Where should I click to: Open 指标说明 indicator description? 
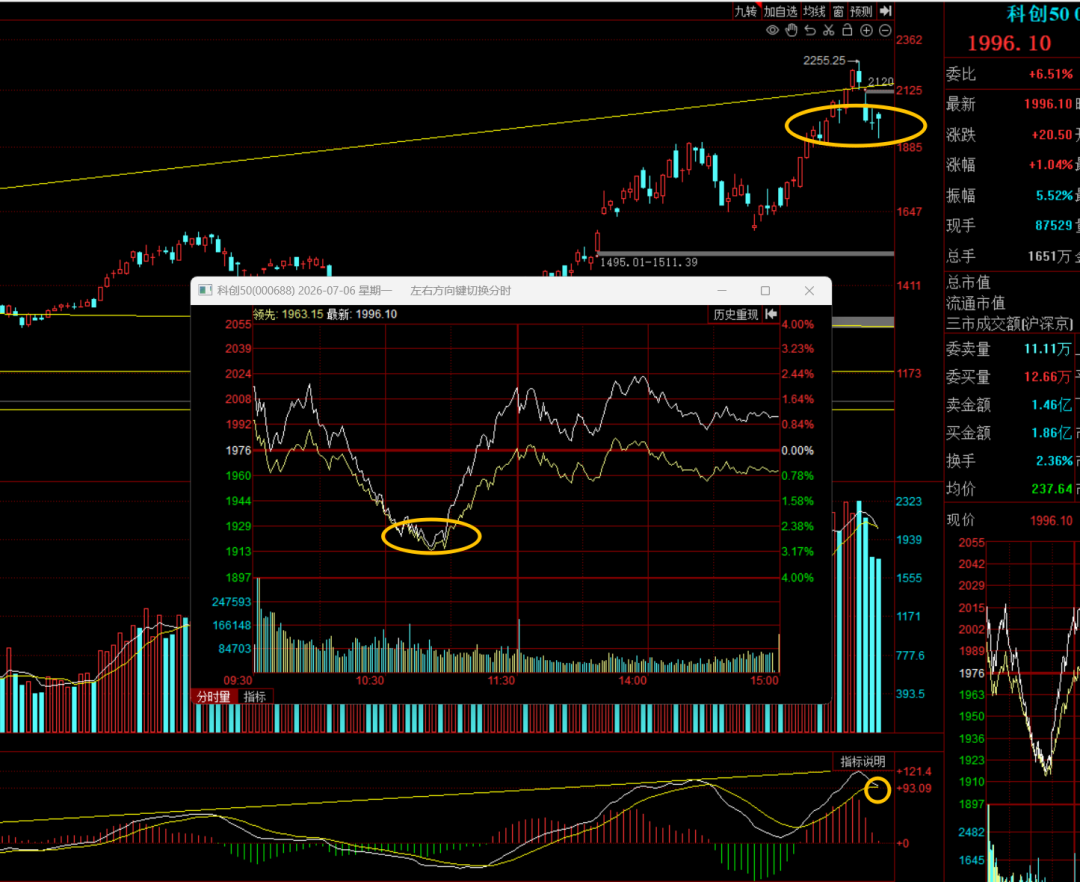862,762
